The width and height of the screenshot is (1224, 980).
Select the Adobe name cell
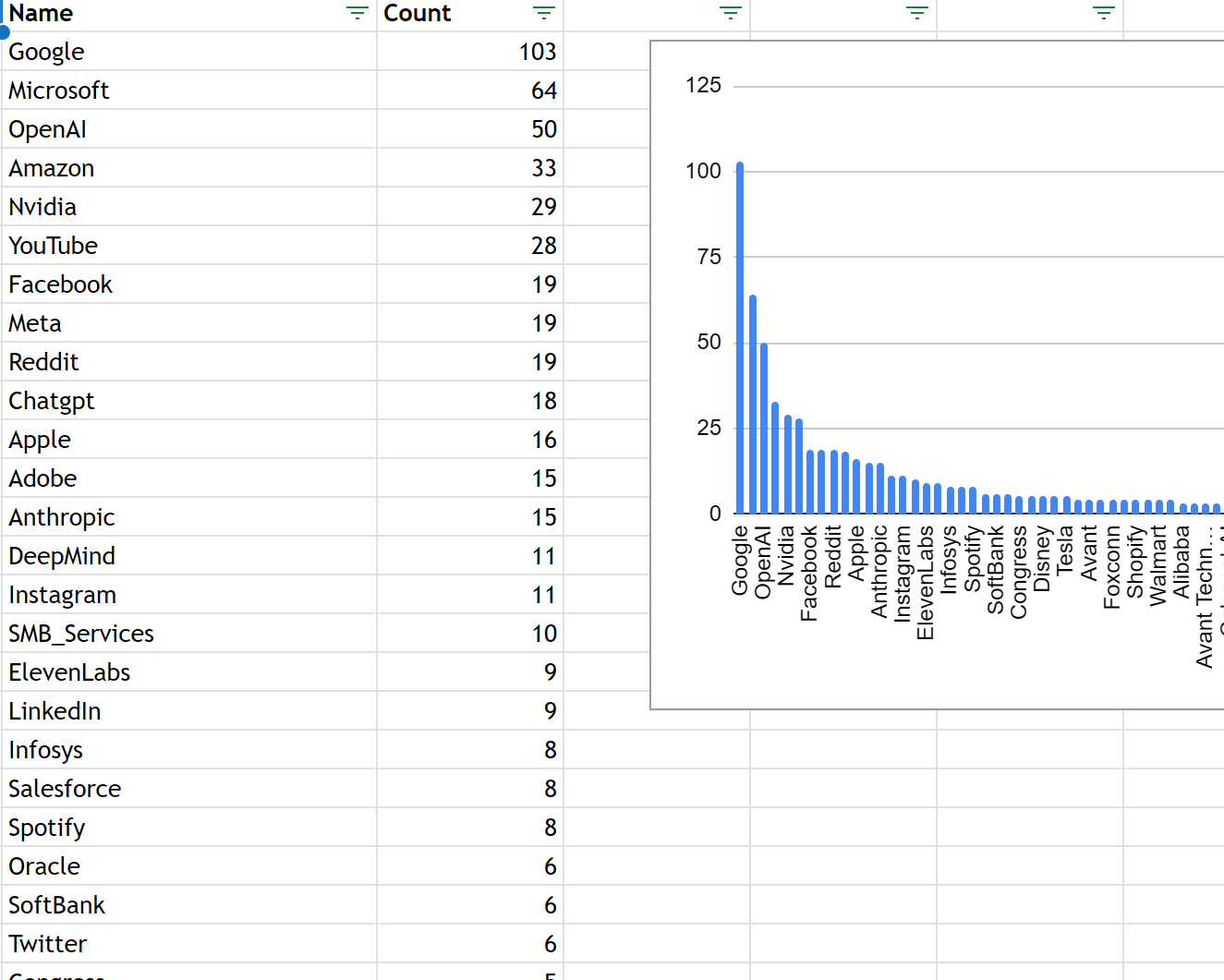click(188, 478)
